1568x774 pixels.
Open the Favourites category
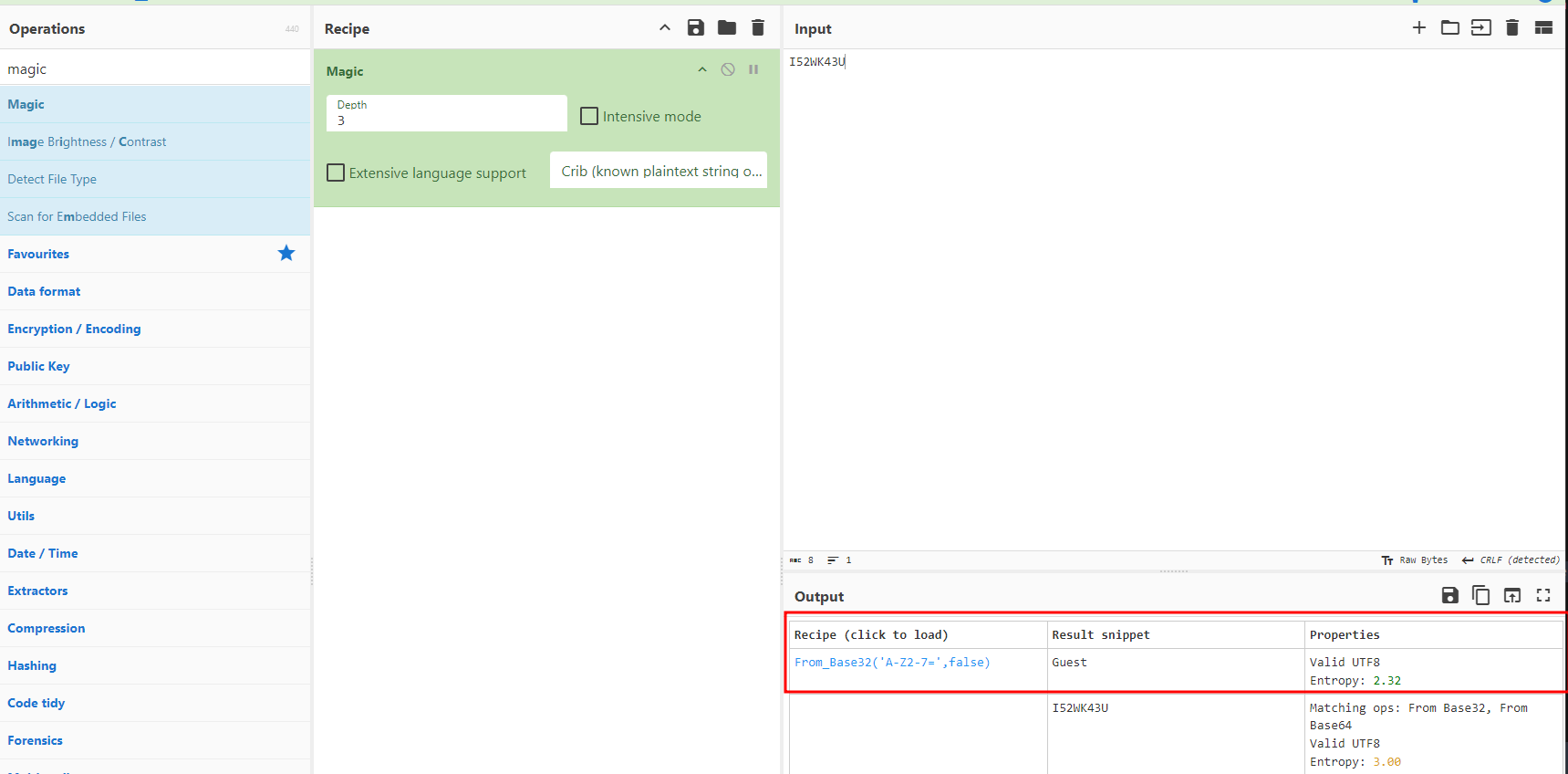(38, 254)
